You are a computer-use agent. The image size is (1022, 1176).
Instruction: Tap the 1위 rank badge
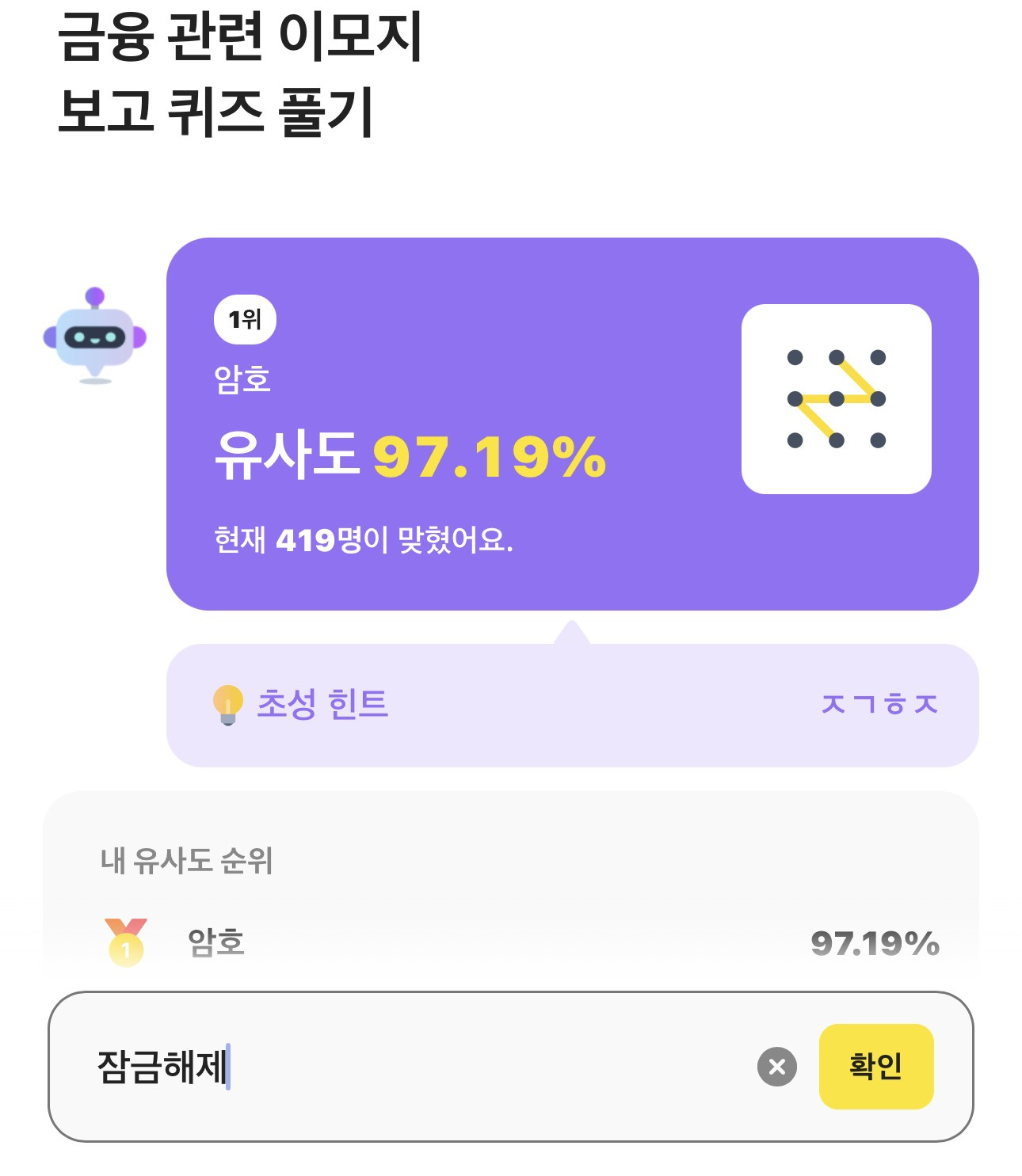click(245, 320)
